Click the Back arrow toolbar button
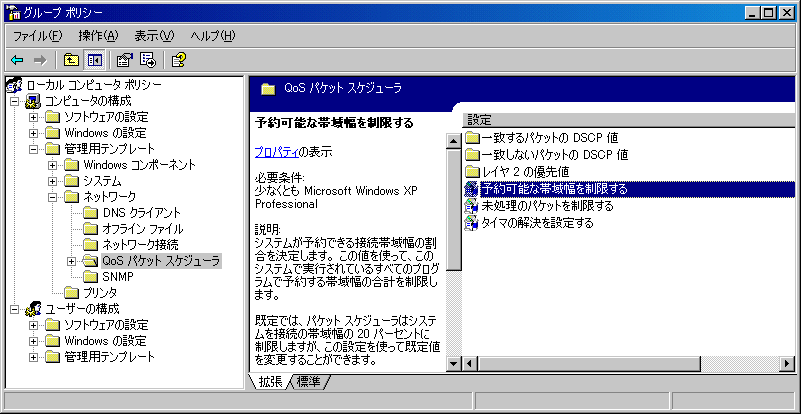The width and height of the screenshot is (801, 414). (x=17, y=61)
